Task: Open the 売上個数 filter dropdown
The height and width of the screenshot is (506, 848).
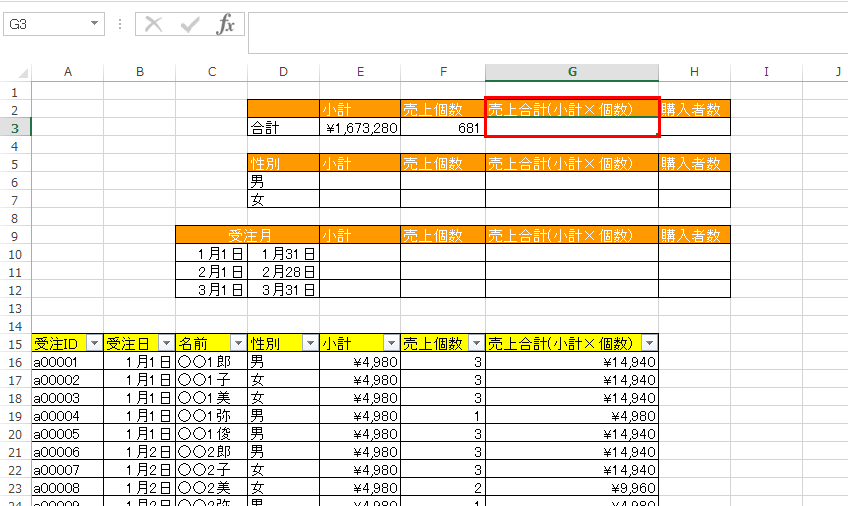Action: click(x=475, y=343)
